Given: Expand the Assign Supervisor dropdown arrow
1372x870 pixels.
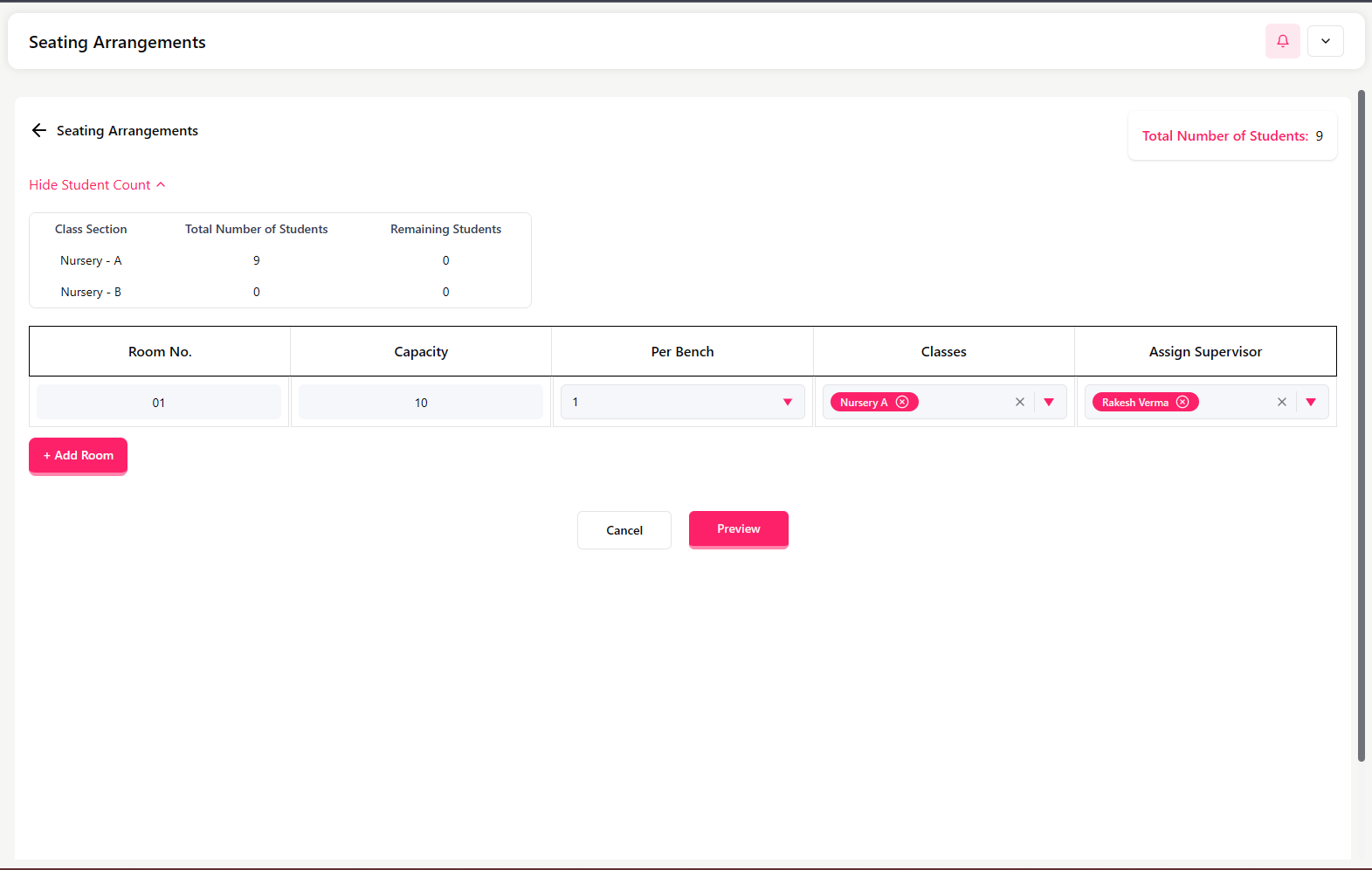Looking at the screenshot, I should [x=1311, y=402].
